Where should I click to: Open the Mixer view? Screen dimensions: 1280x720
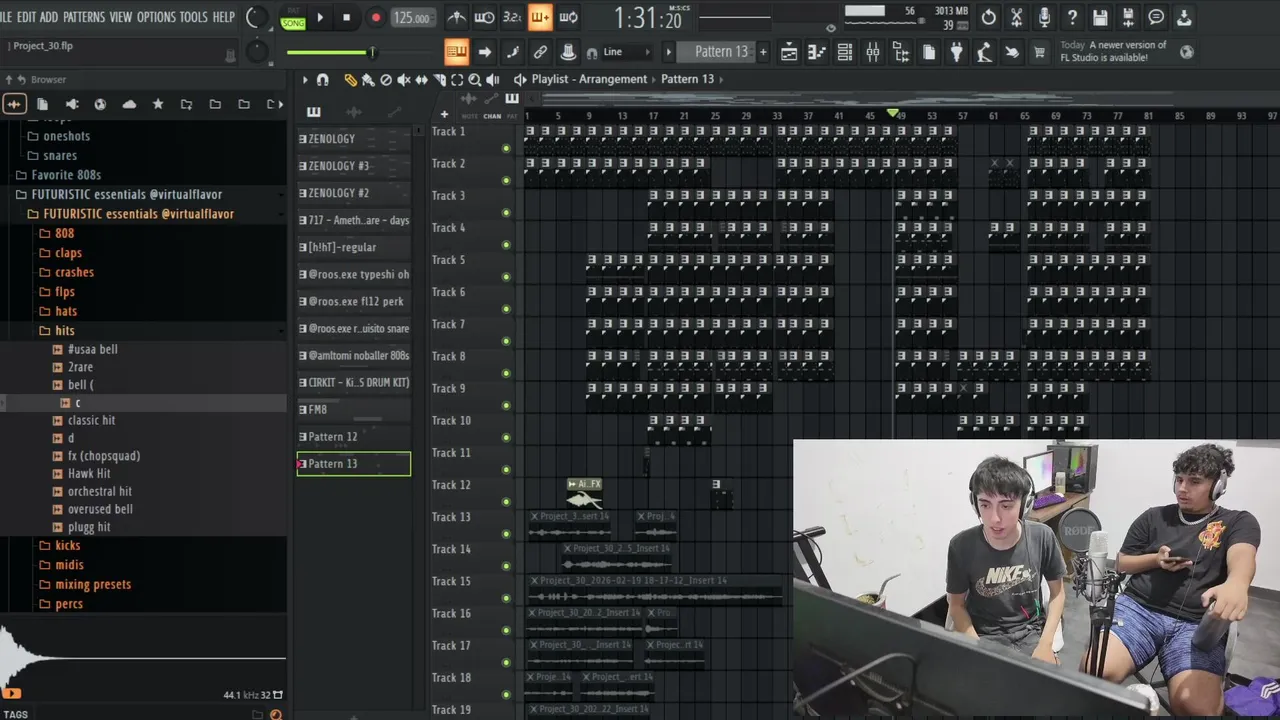pos(873,52)
